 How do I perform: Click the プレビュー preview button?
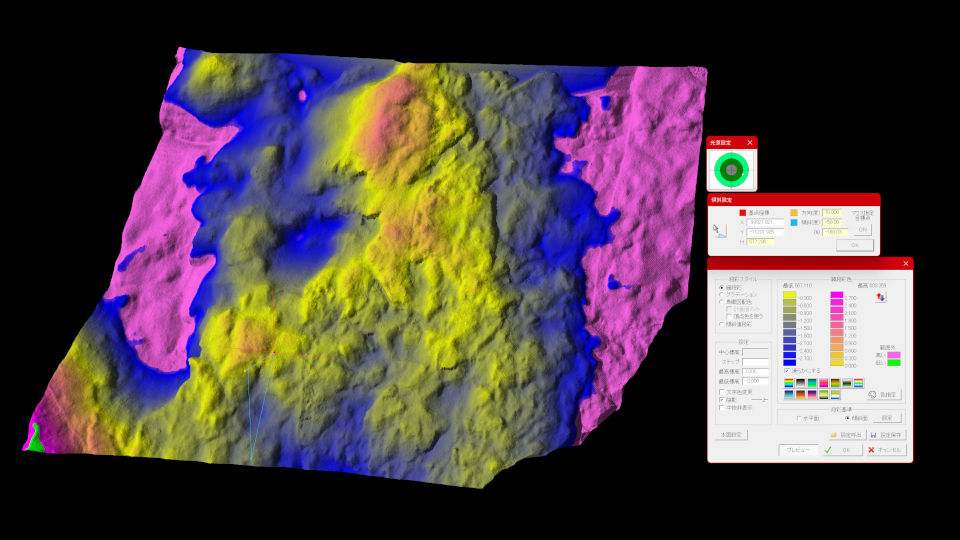798,450
